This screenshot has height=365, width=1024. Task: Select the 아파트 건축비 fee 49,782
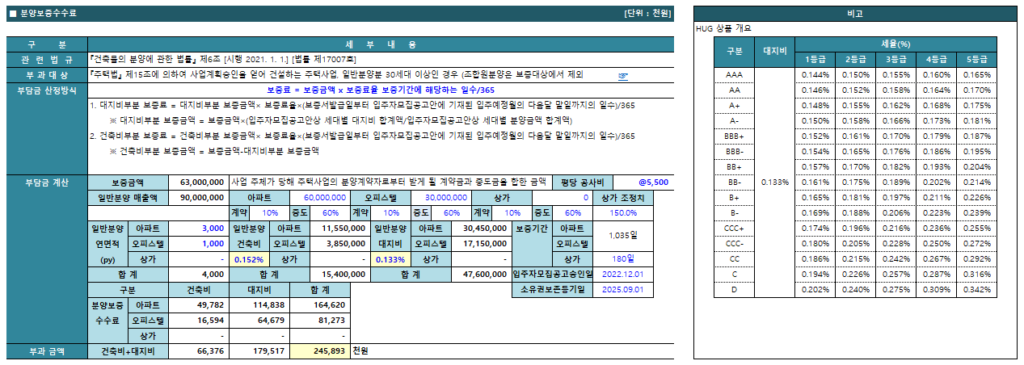199,304
